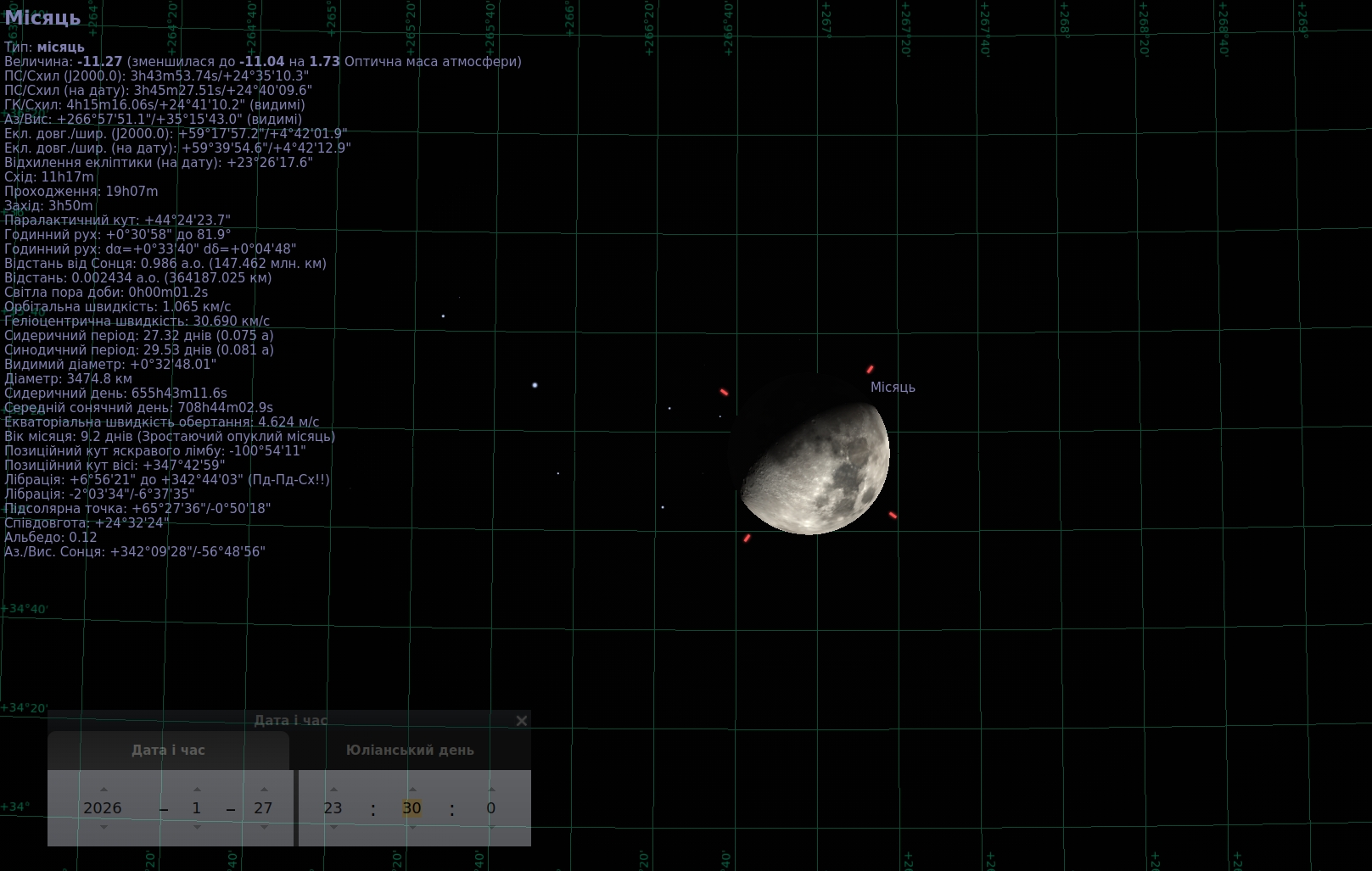1372x871 pixels.
Task: Click the Аз./Вис. Сонця line
Action: [x=135, y=552]
